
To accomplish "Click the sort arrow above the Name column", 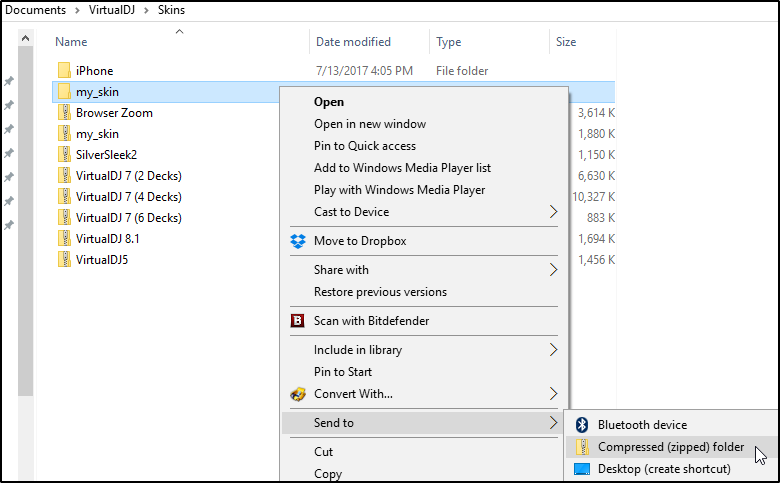I will [180, 31].
